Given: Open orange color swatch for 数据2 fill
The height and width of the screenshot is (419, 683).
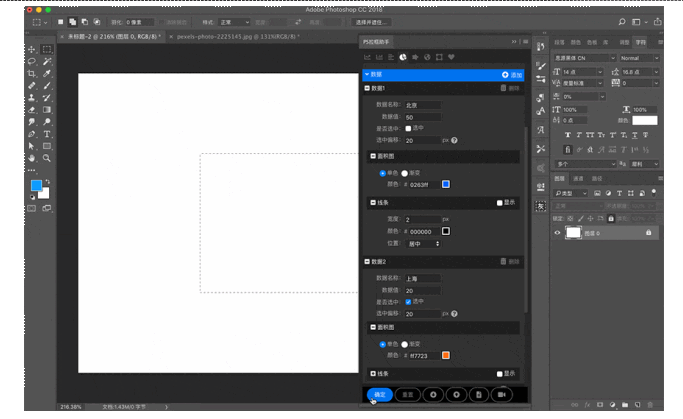Looking at the screenshot, I should click(x=446, y=355).
